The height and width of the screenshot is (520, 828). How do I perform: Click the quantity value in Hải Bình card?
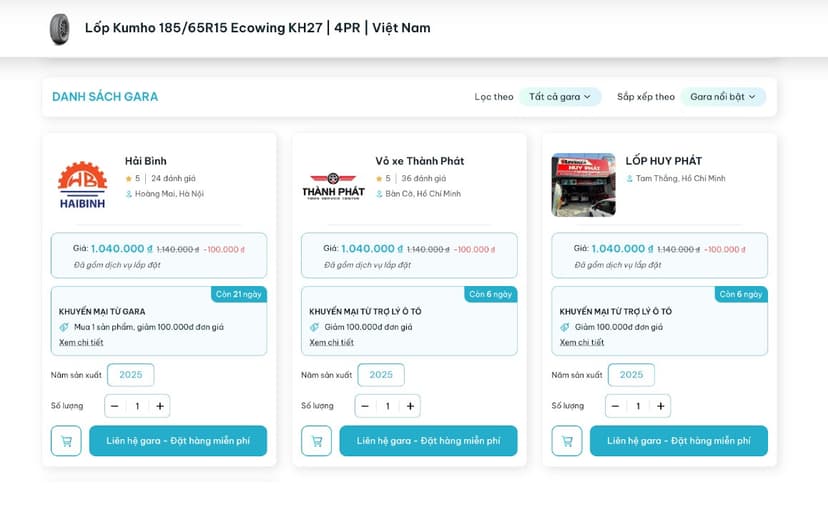(137, 406)
